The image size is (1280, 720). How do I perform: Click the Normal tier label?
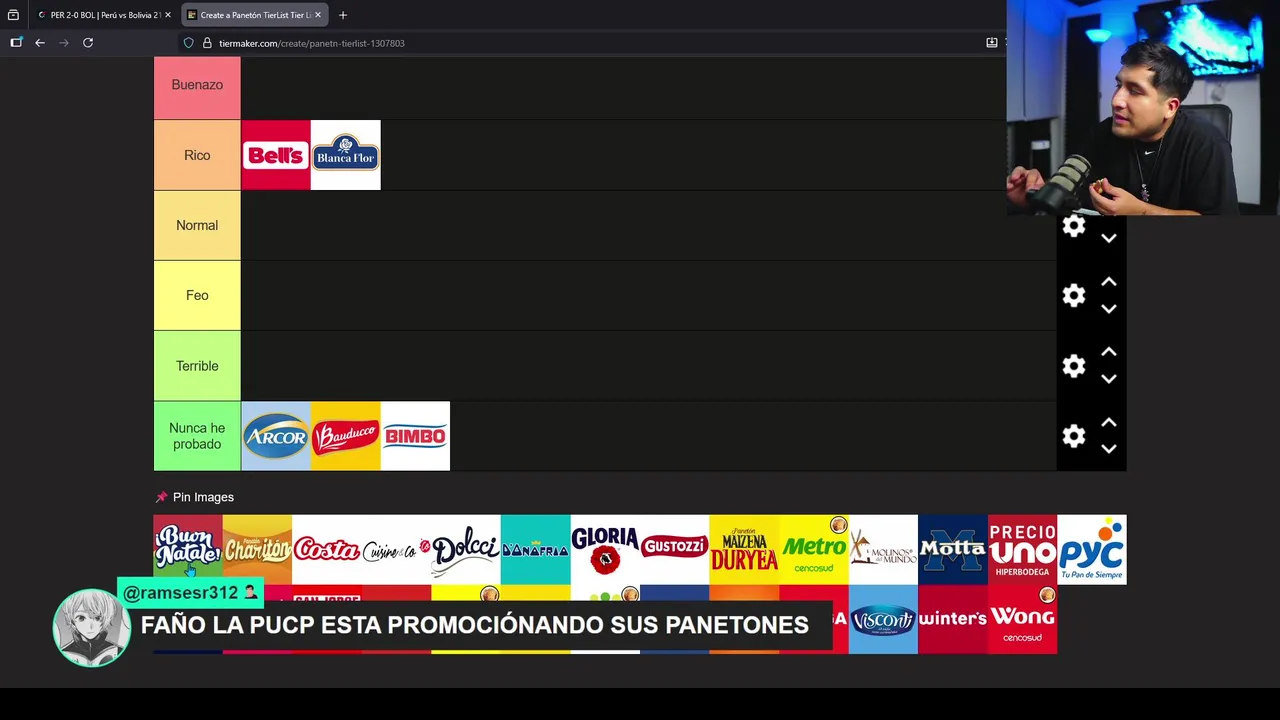pyautogui.click(x=197, y=225)
